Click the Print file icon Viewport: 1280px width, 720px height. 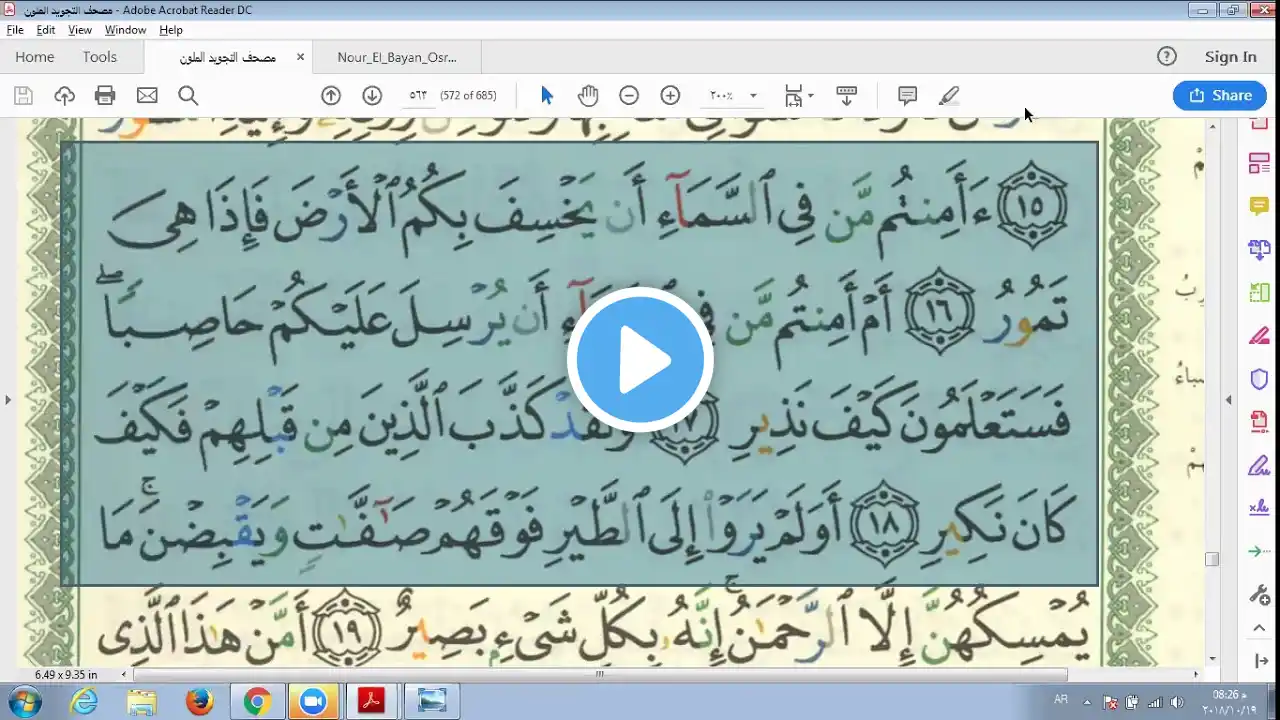[105, 96]
